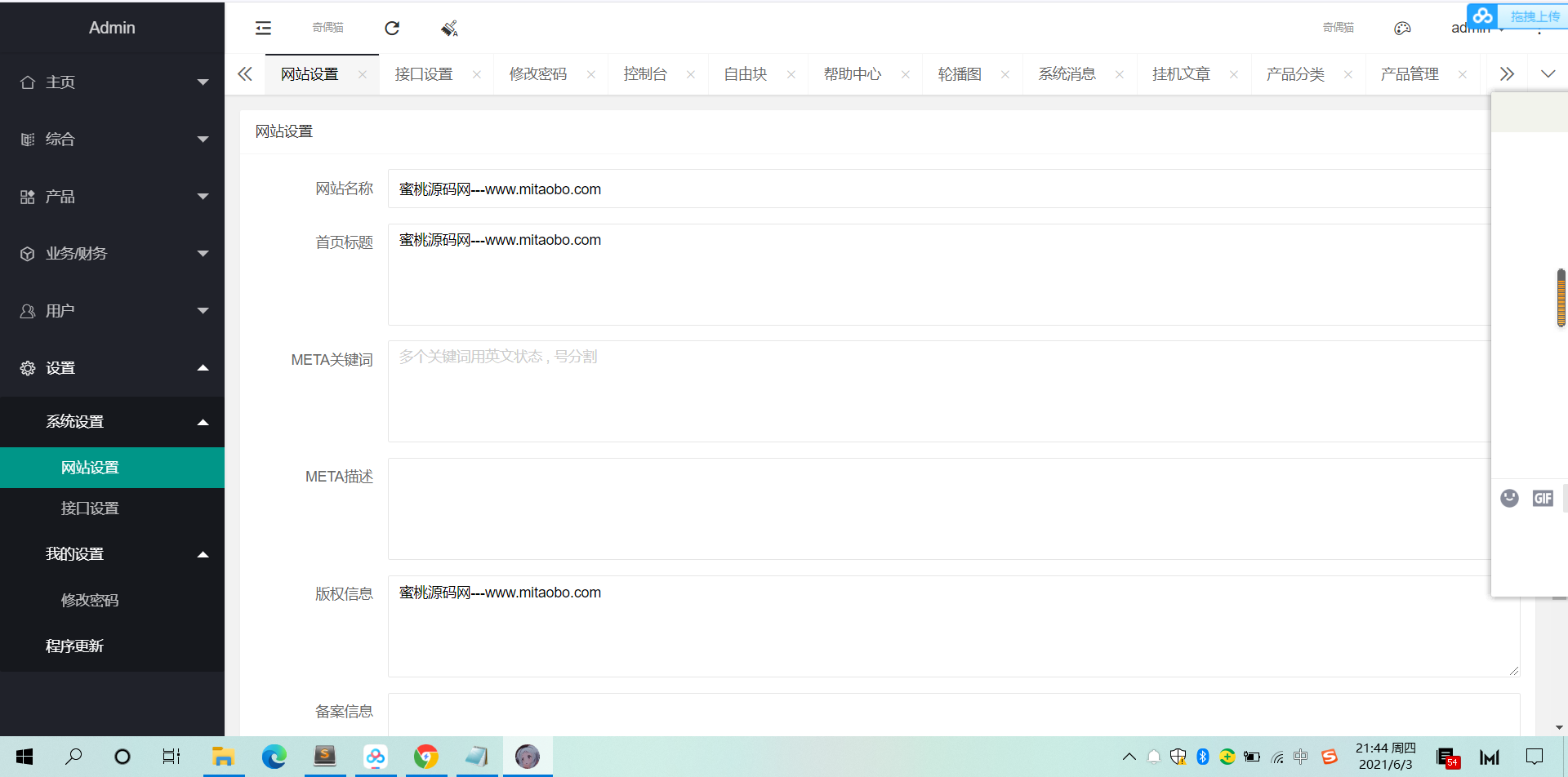Switch to the 系统消息 tab
This screenshot has width=1568, height=777.
(x=1067, y=74)
